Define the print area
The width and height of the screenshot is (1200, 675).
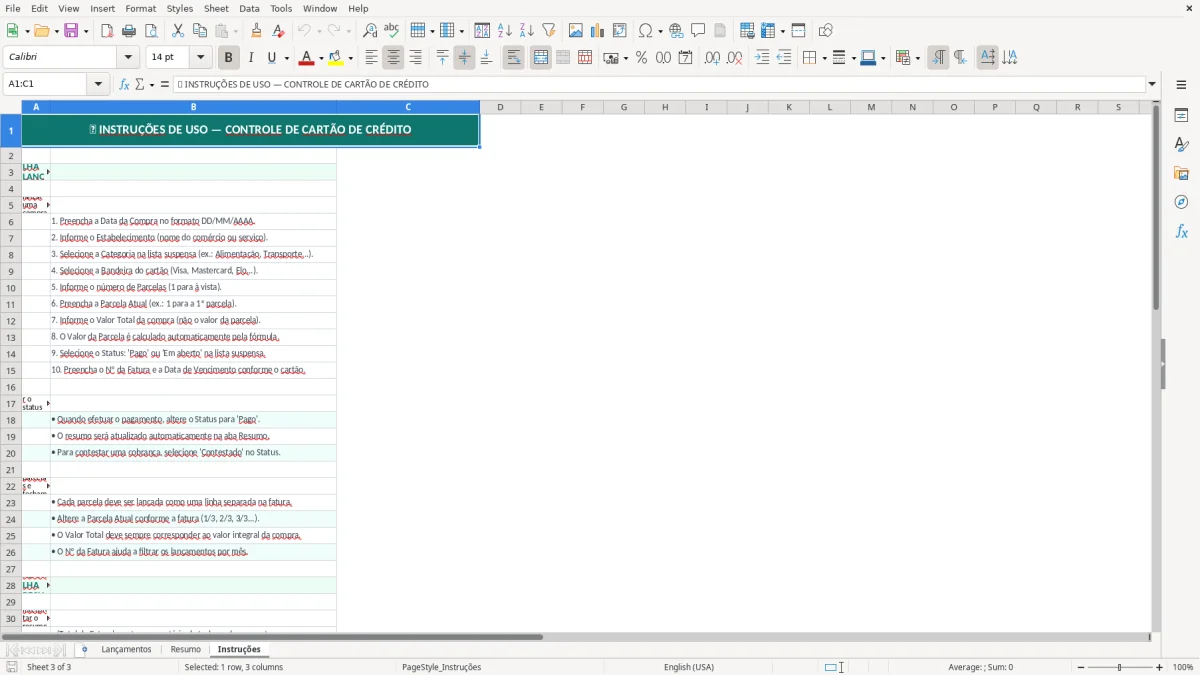[x=747, y=31]
